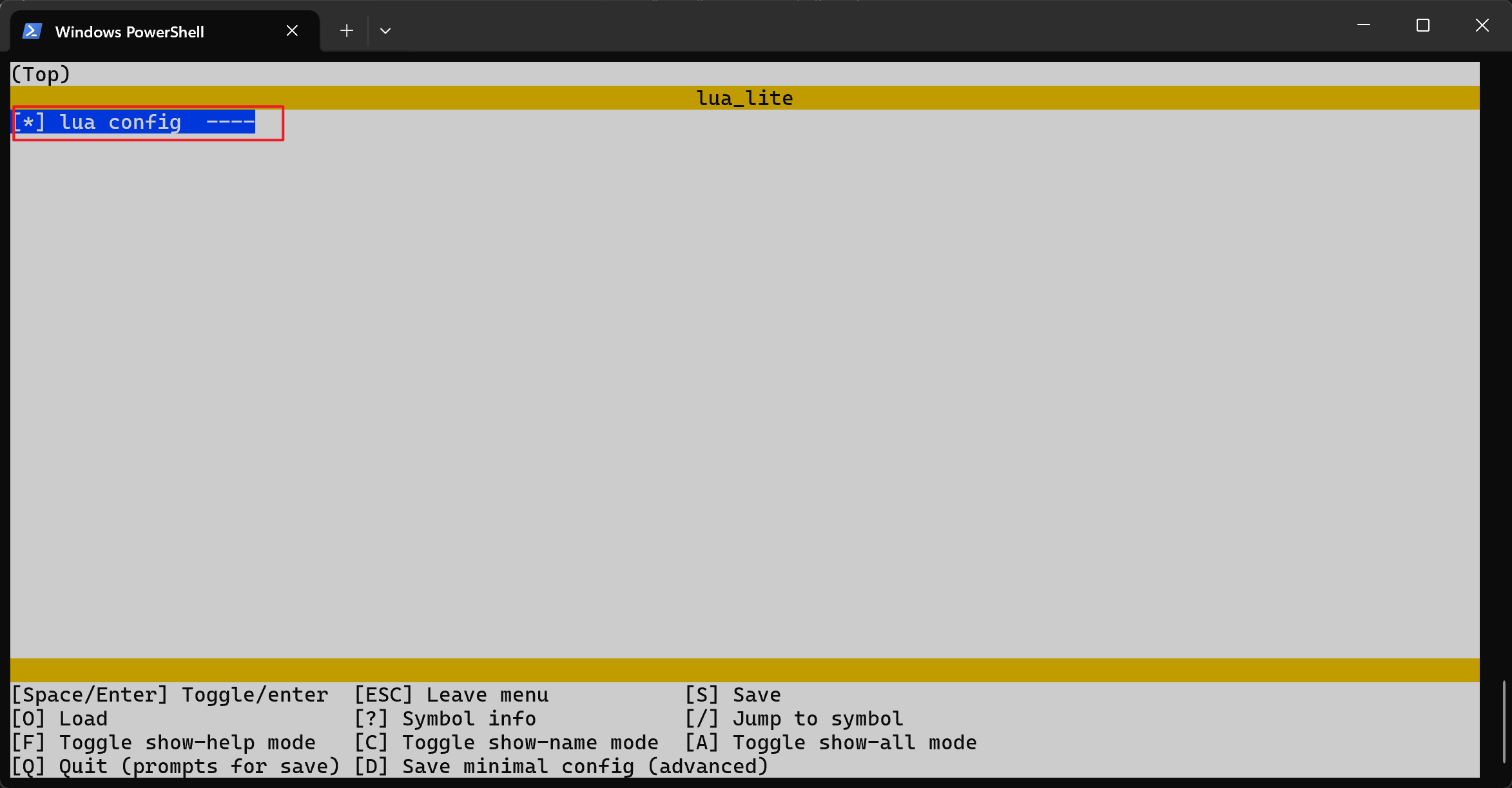This screenshot has height=788, width=1512.
Task: Click the terminal vertical scrollbar thumb
Action: [x=1504, y=722]
